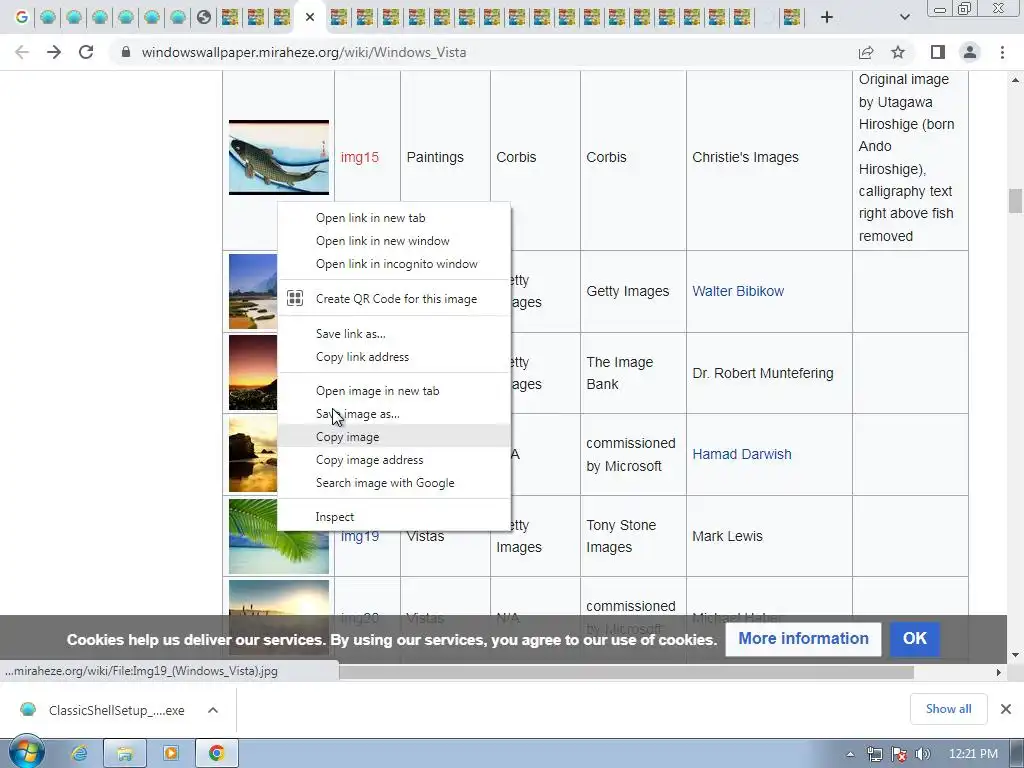The height and width of the screenshot is (768, 1024).
Task: Open the img15 red link
Action: (360, 157)
